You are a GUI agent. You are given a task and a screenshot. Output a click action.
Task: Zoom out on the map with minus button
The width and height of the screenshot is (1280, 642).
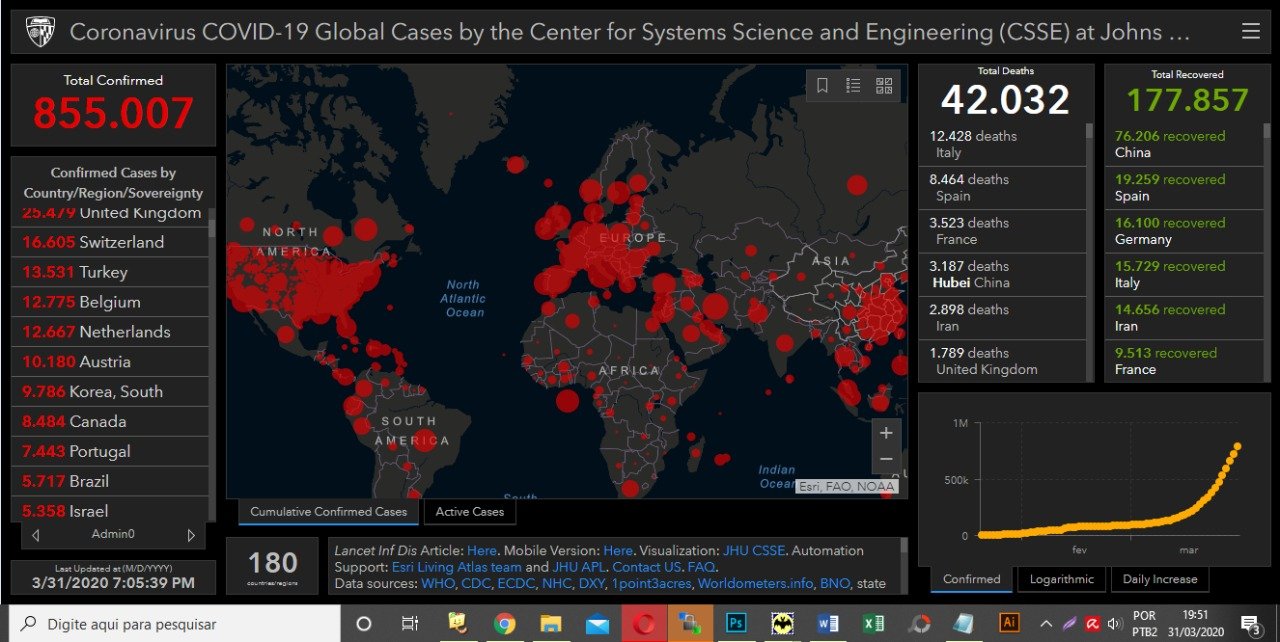pyautogui.click(x=885, y=460)
